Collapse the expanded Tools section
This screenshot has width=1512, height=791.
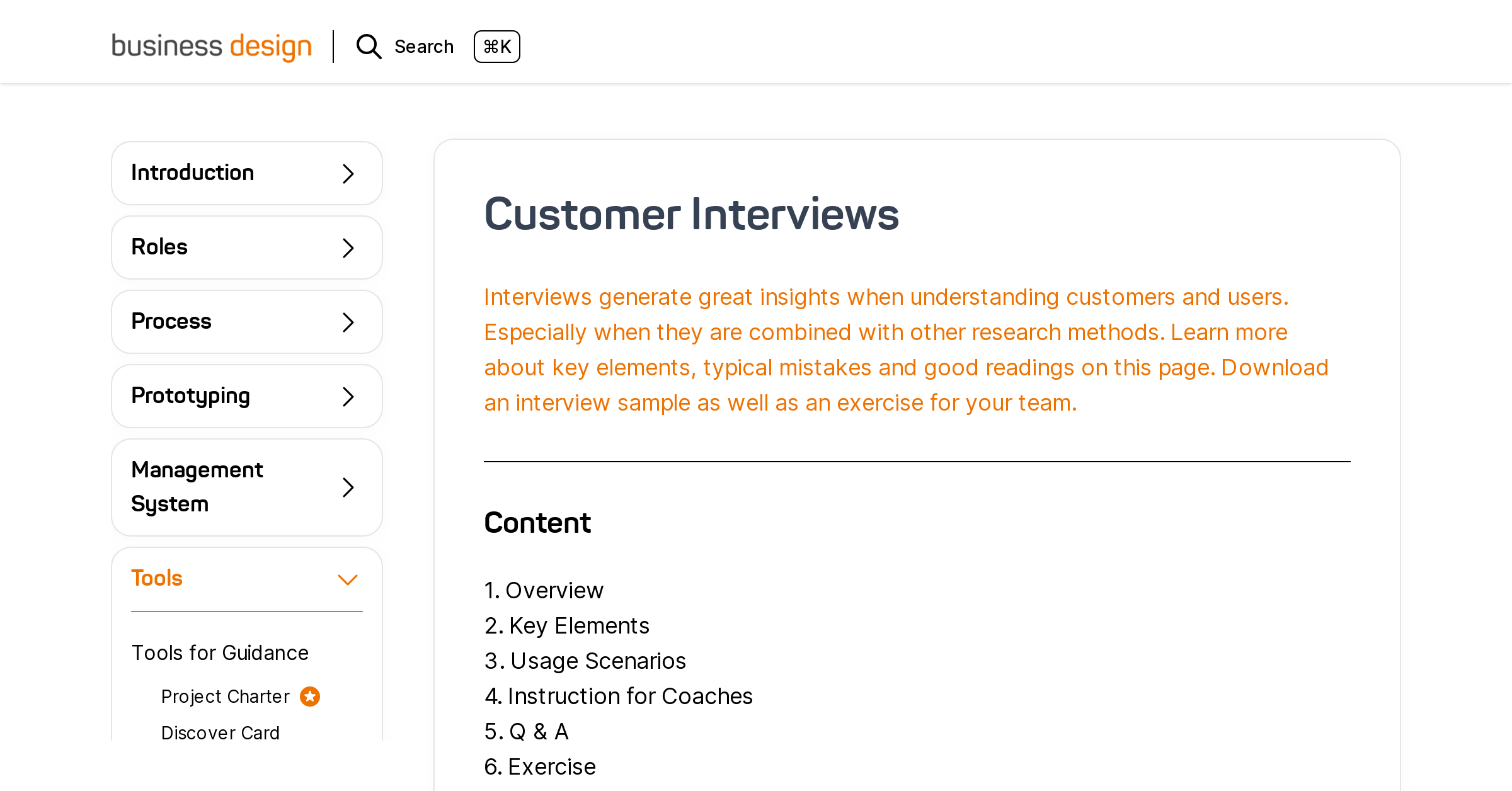(348, 579)
